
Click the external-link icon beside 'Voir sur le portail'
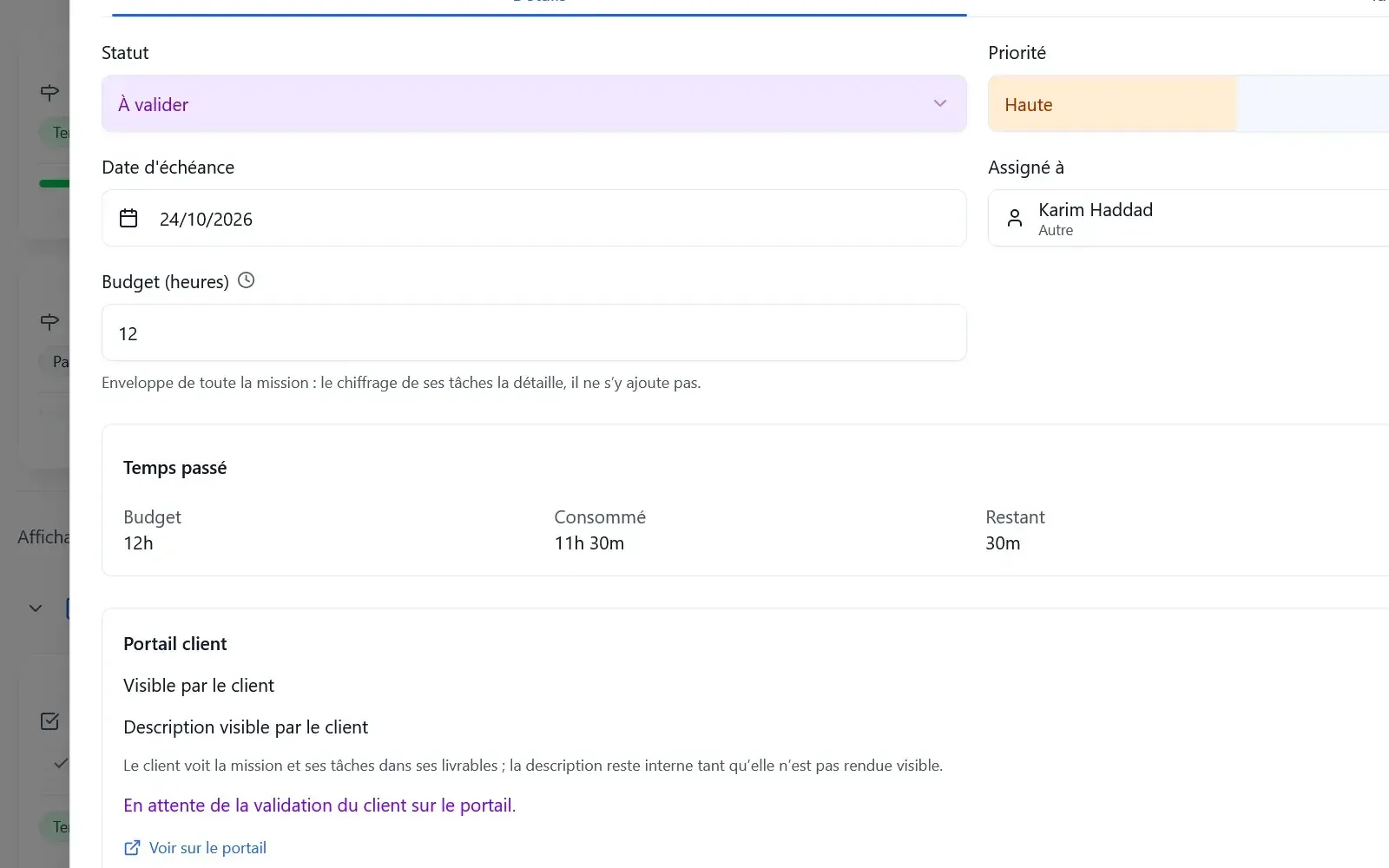coord(132,848)
